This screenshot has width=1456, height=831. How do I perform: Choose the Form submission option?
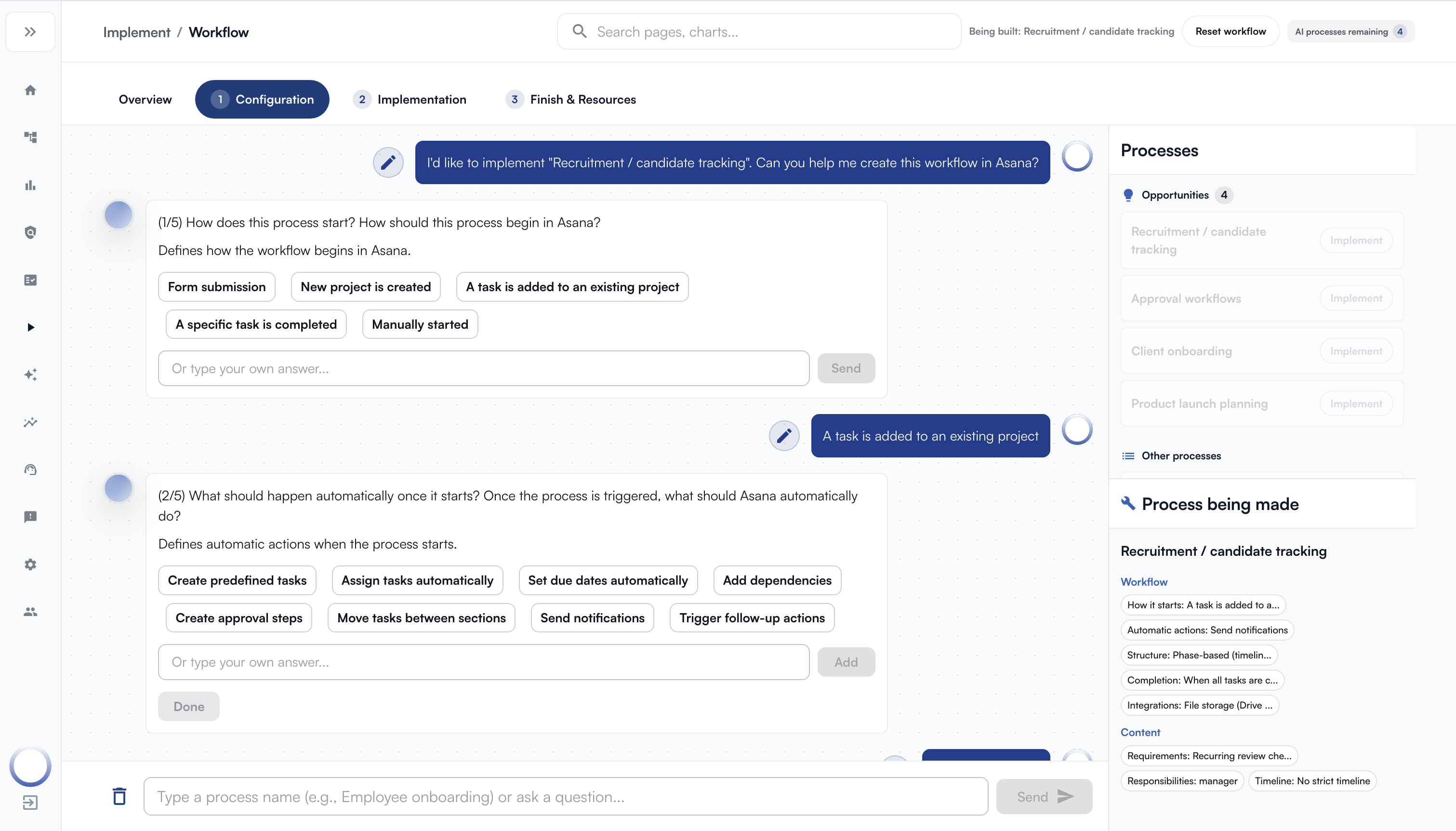tap(216, 286)
